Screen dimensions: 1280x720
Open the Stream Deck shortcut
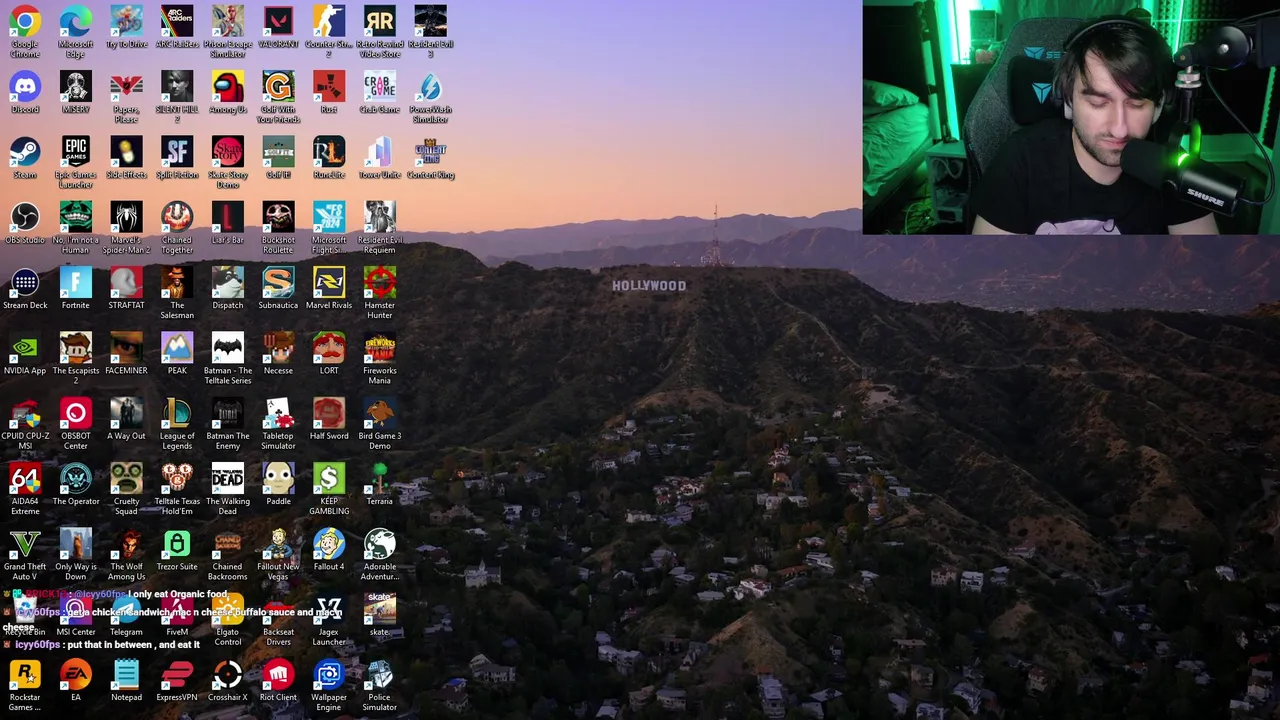point(25,282)
